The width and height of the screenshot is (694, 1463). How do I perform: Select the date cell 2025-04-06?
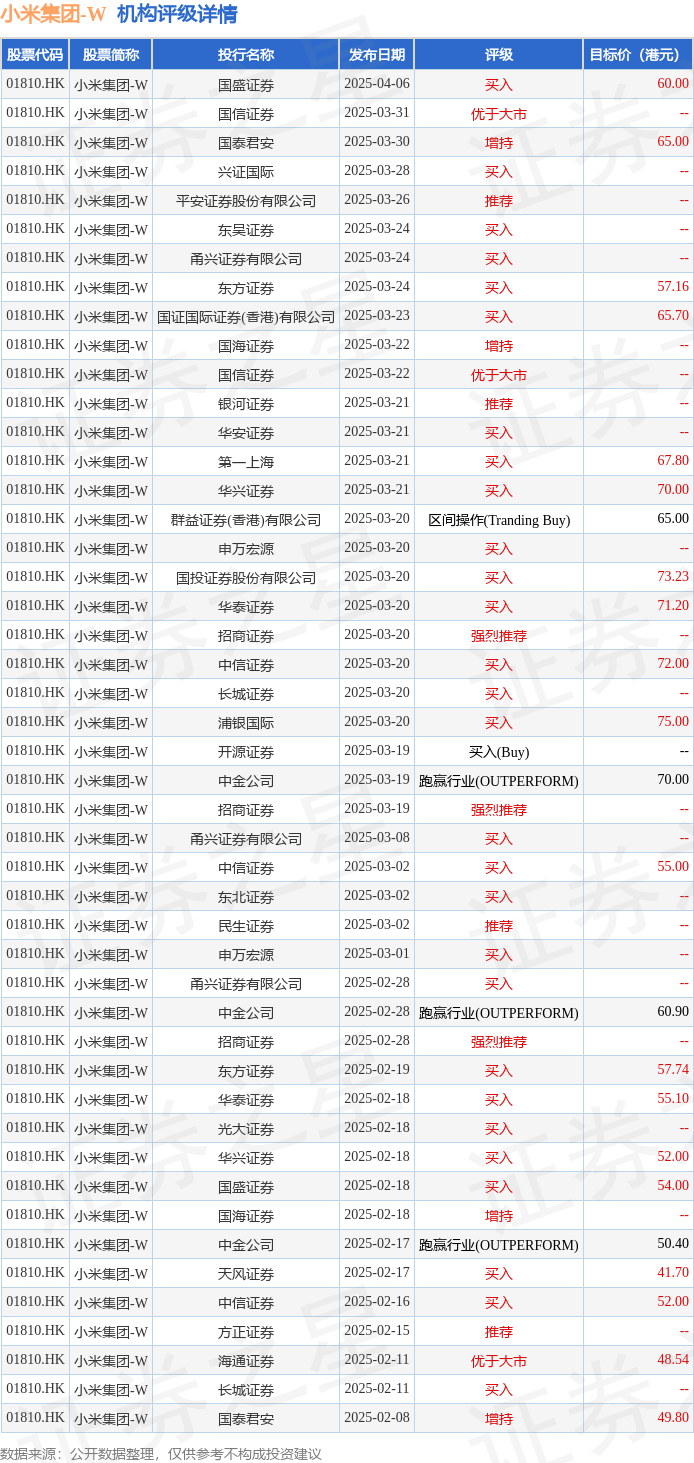377,84
